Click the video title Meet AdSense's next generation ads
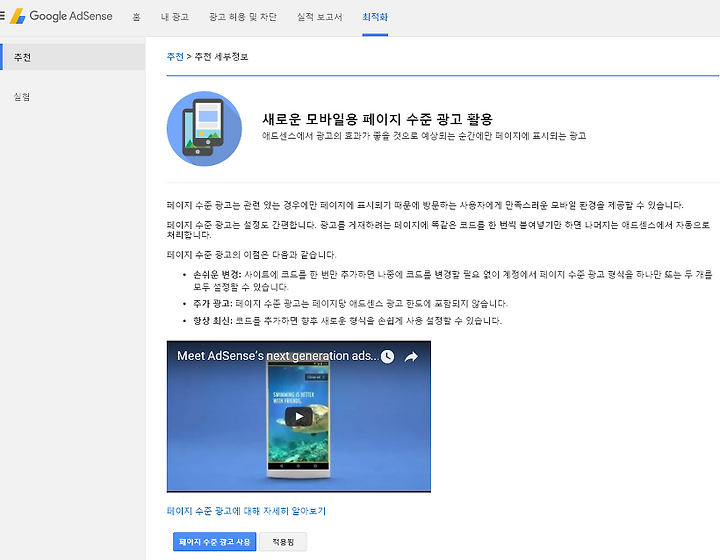720x560 pixels. 278,356
